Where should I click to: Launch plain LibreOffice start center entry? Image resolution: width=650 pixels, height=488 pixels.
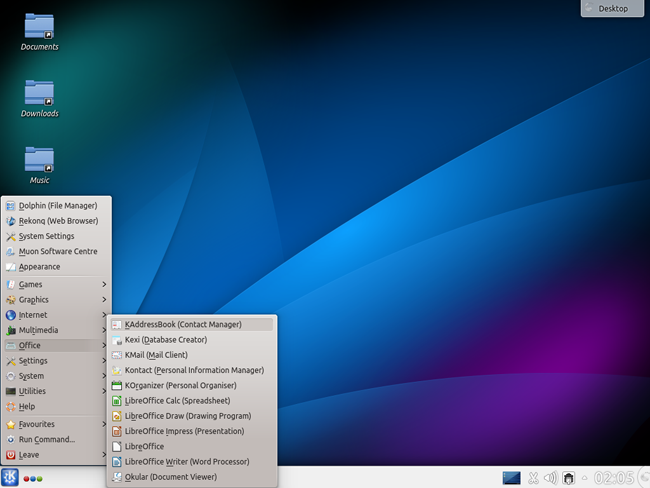pos(192,447)
